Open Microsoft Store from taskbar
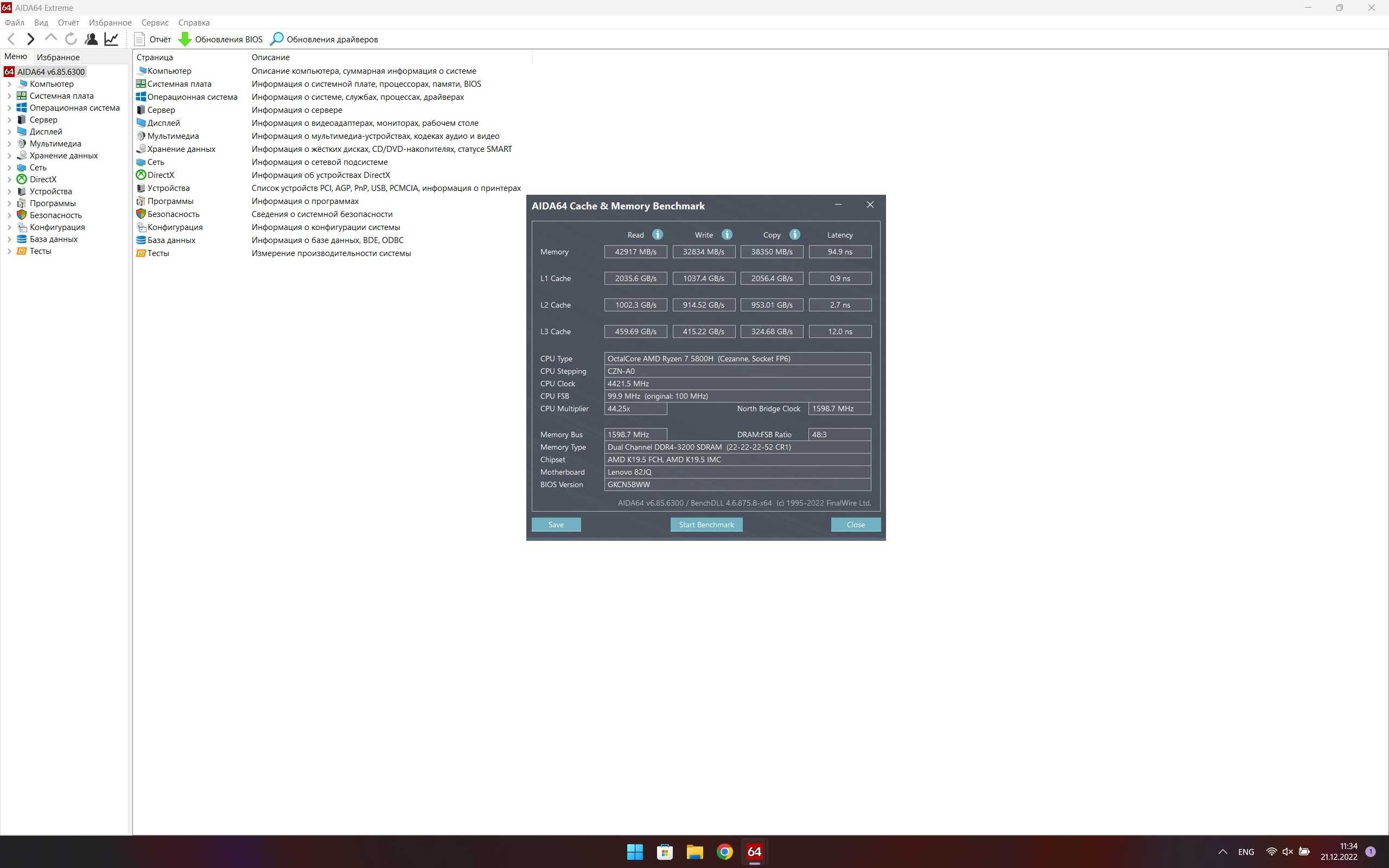 coord(665,851)
